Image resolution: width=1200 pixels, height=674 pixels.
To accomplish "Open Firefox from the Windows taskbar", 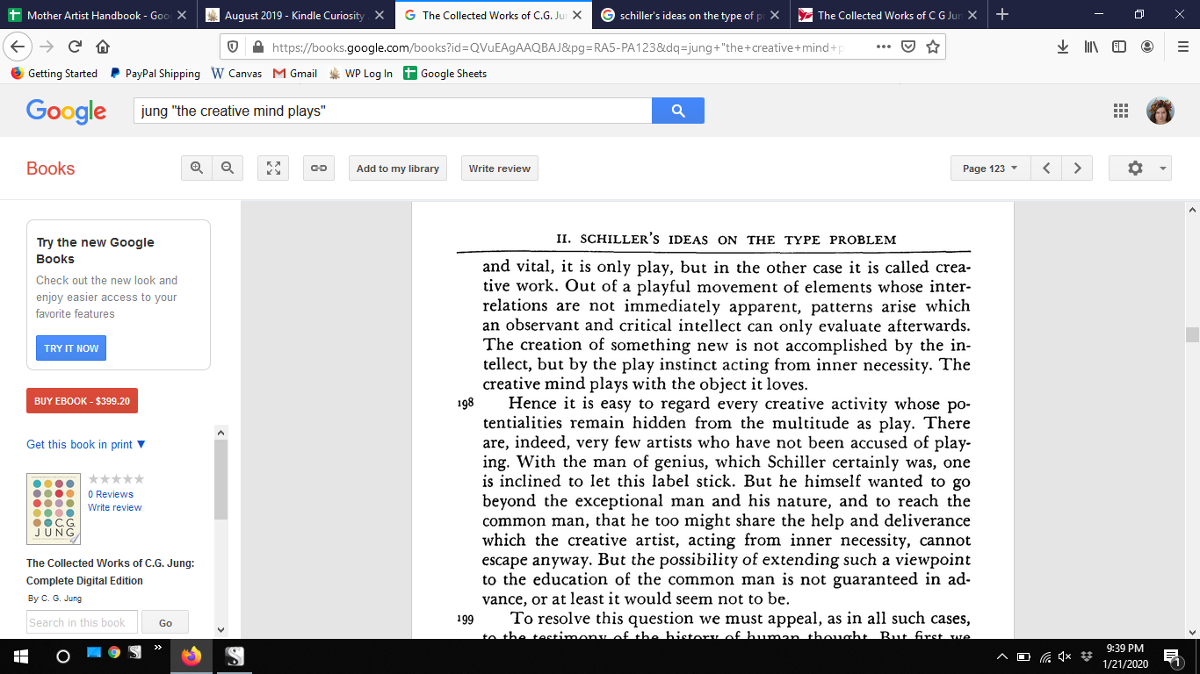I will [190, 656].
